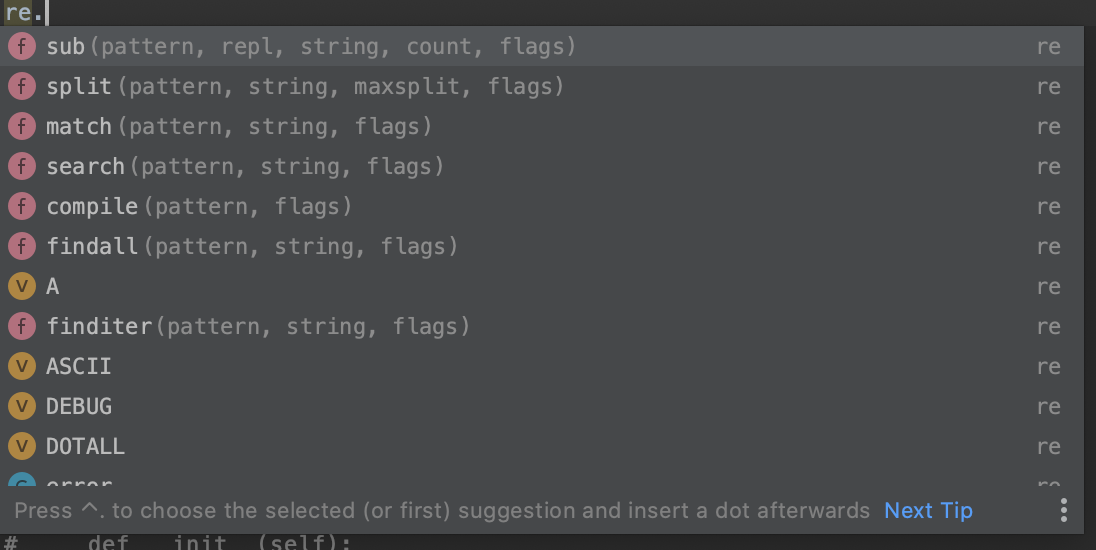Choose the search(pattern, string, flags) entry
This screenshot has height=550, width=1096.
[245, 167]
